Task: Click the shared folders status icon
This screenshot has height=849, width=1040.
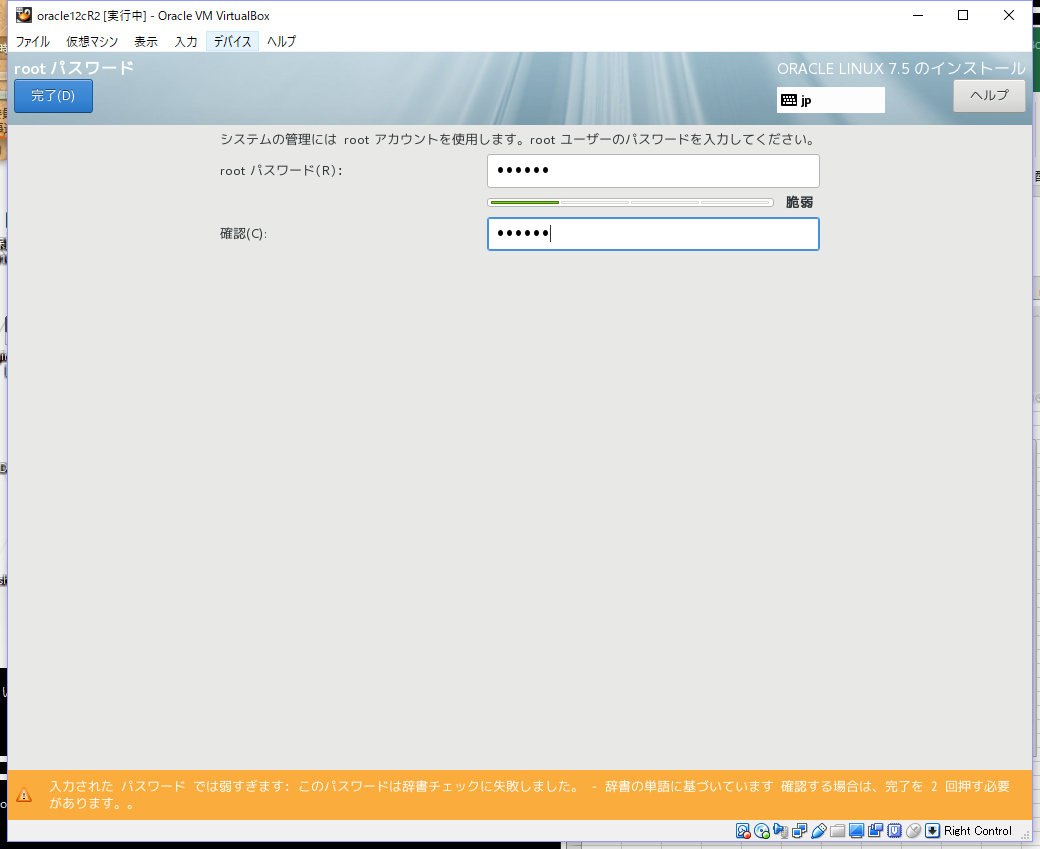Action: coord(837,831)
